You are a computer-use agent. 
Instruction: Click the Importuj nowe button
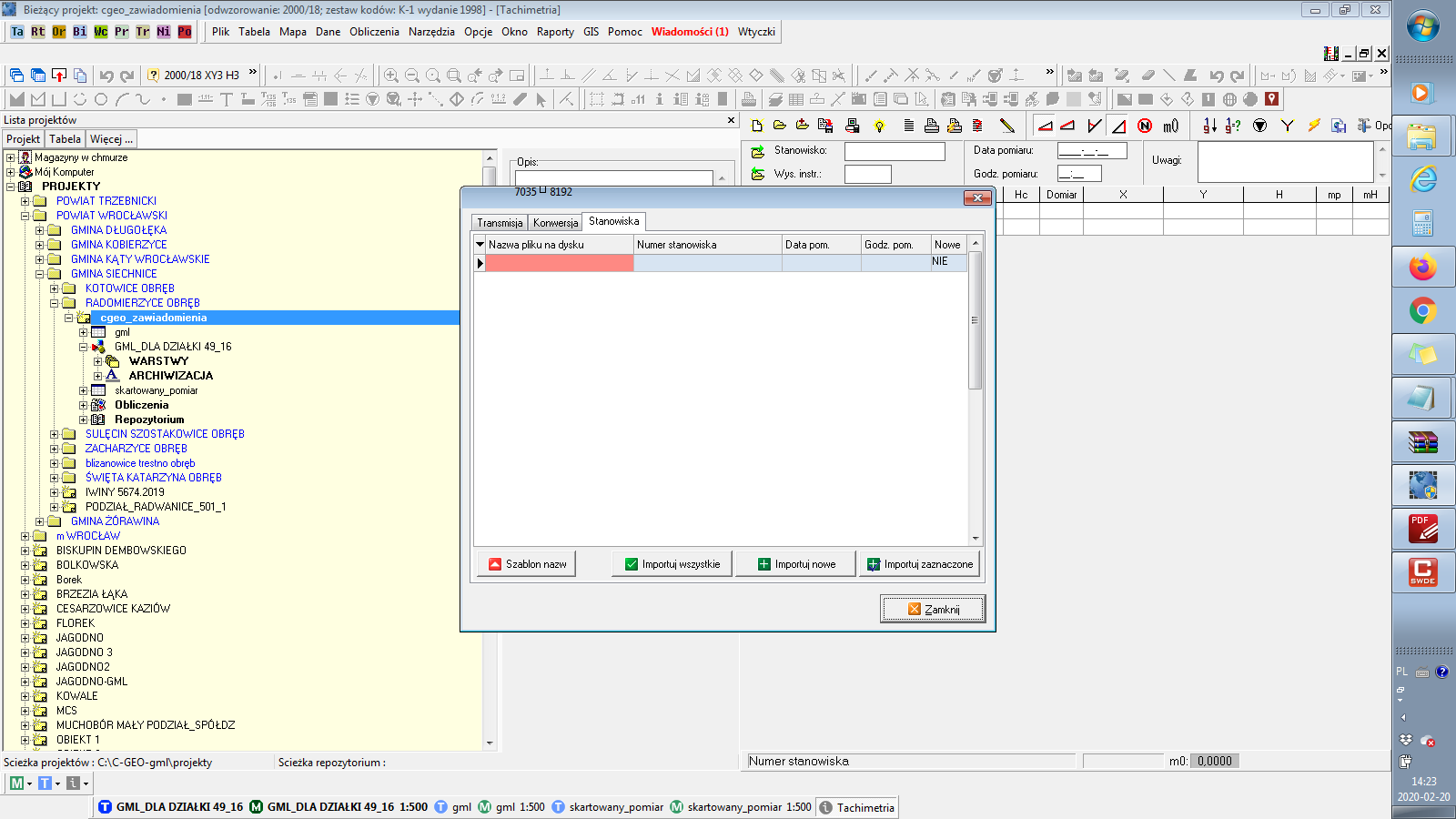click(796, 564)
